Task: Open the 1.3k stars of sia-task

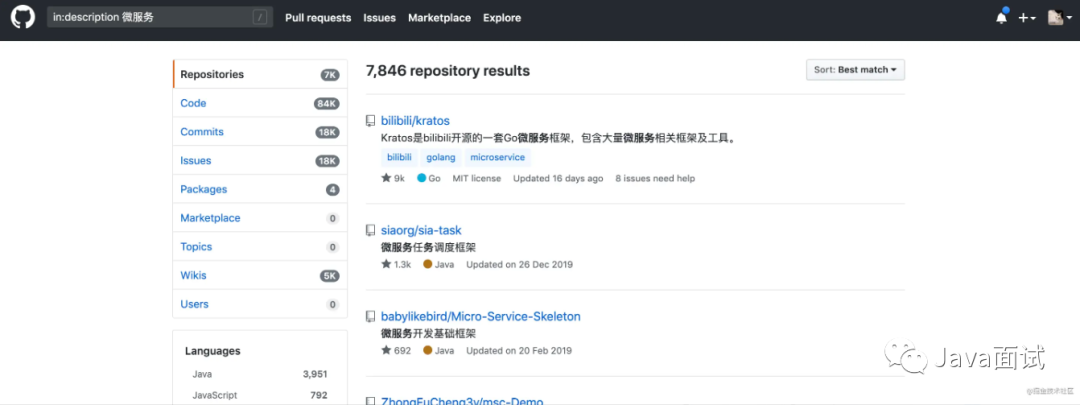Action: [x=396, y=264]
